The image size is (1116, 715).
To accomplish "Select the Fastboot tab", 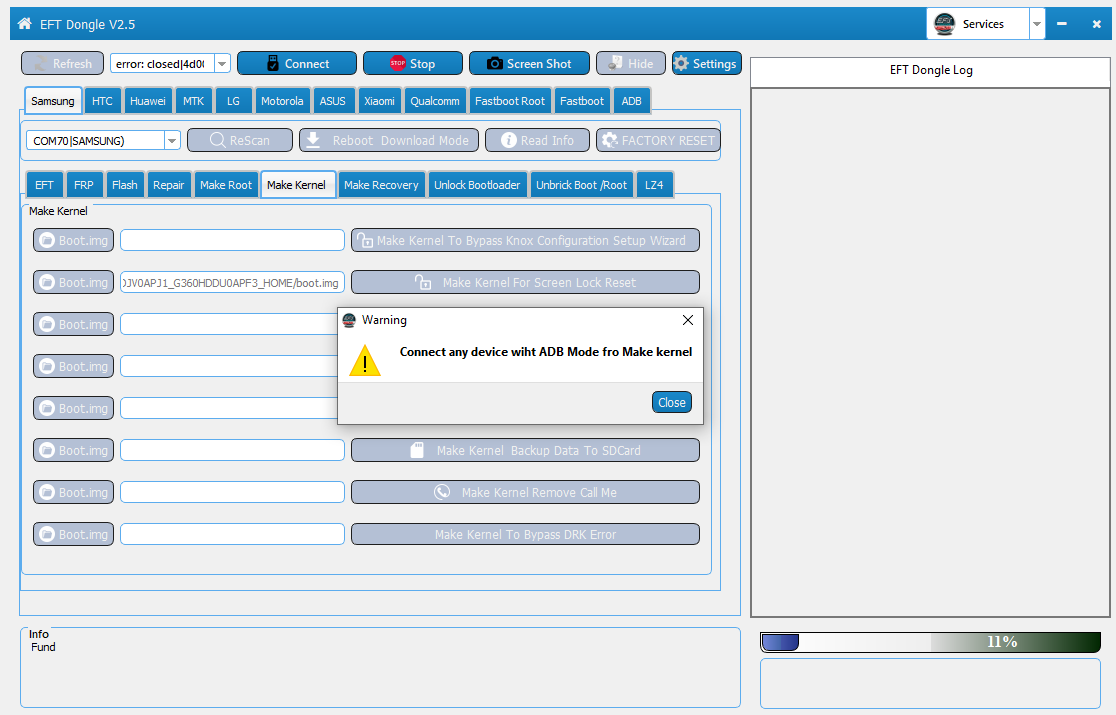I will 581,101.
